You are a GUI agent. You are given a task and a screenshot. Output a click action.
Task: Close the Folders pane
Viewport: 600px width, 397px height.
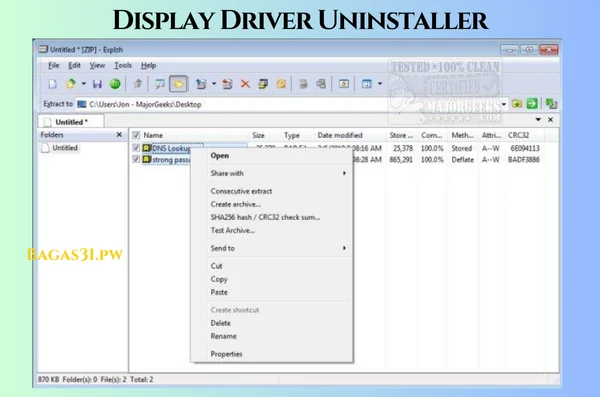119,135
